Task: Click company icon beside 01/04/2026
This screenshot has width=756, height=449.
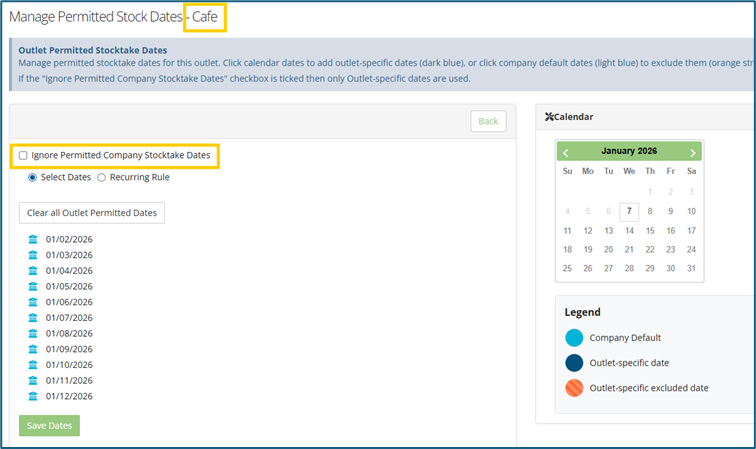Action: coord(33,271)
